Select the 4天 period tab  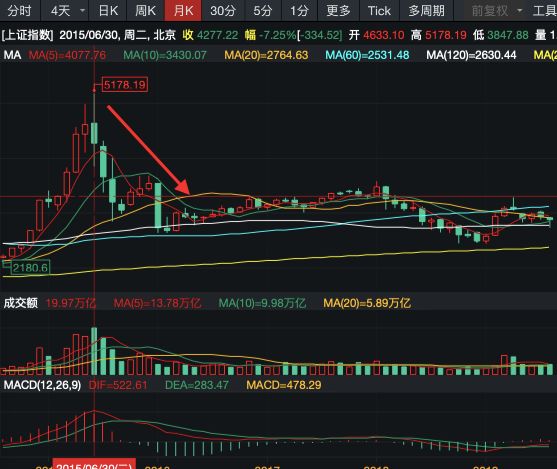pos(60,11)
